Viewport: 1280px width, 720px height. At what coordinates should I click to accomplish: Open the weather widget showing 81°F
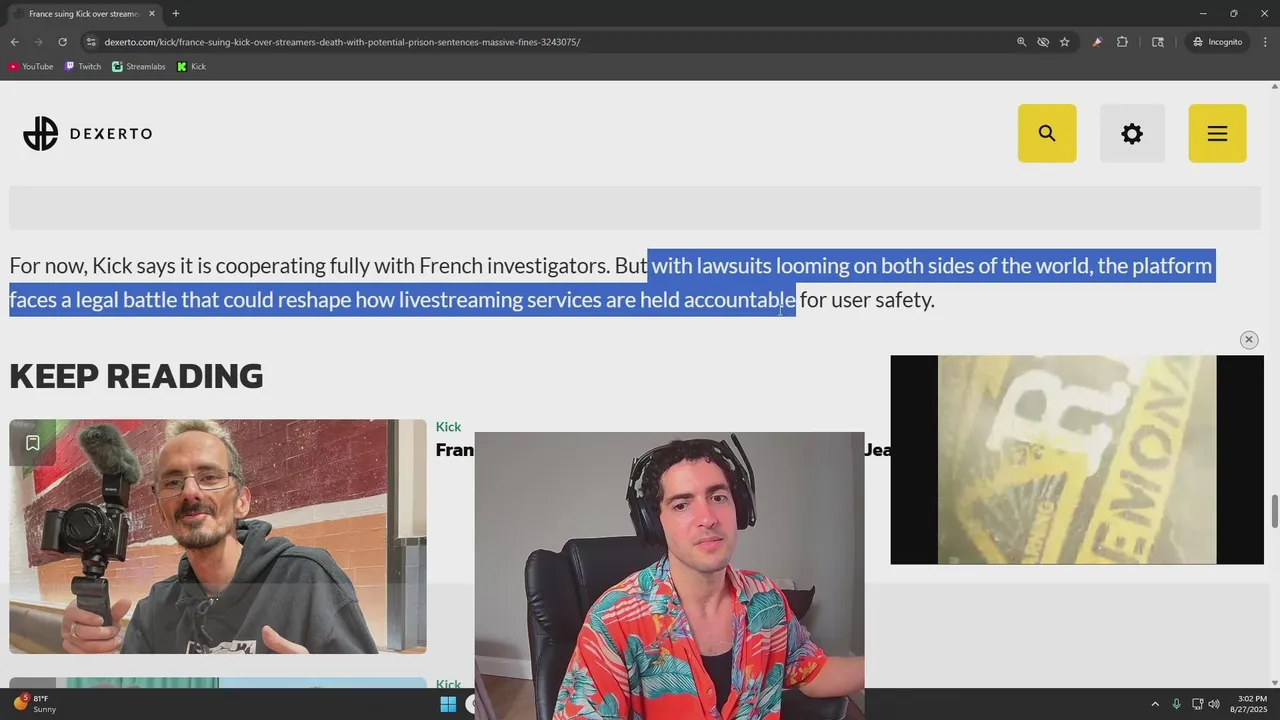pyautogui.click(x=35, y=704)
